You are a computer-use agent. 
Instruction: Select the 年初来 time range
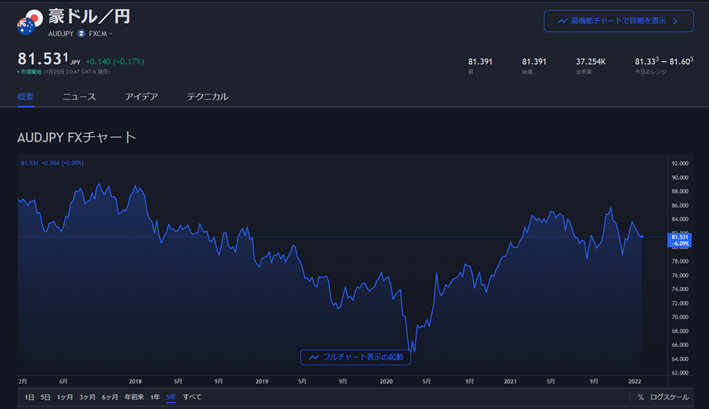[x=134, y=397]
